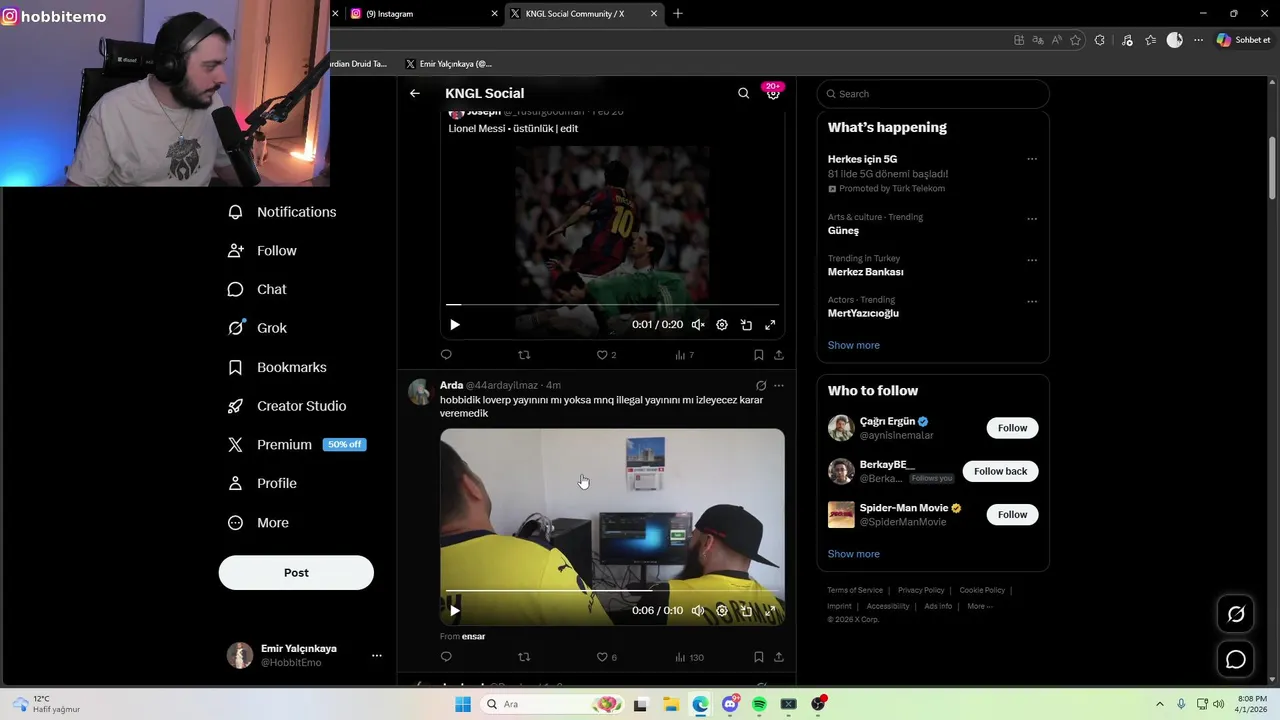
Task: Open Bookmarks in the sidebar
Action: (278, 367)
